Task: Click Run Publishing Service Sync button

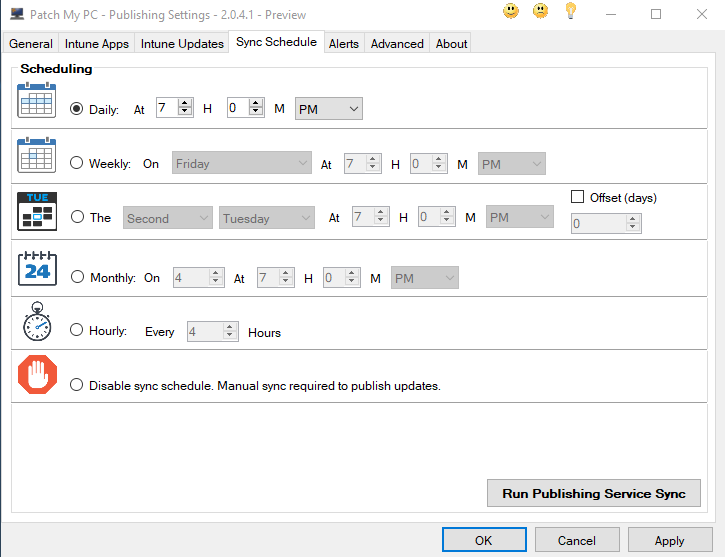Action: (x=594, y=493)
